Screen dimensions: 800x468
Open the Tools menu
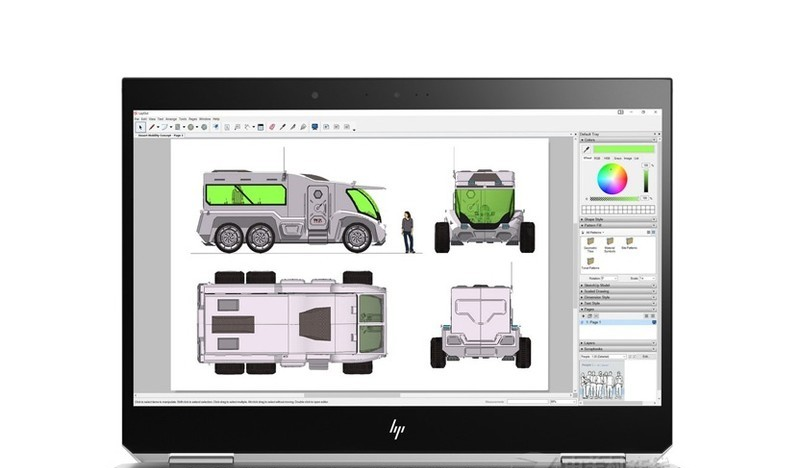(x=183, y=119)
